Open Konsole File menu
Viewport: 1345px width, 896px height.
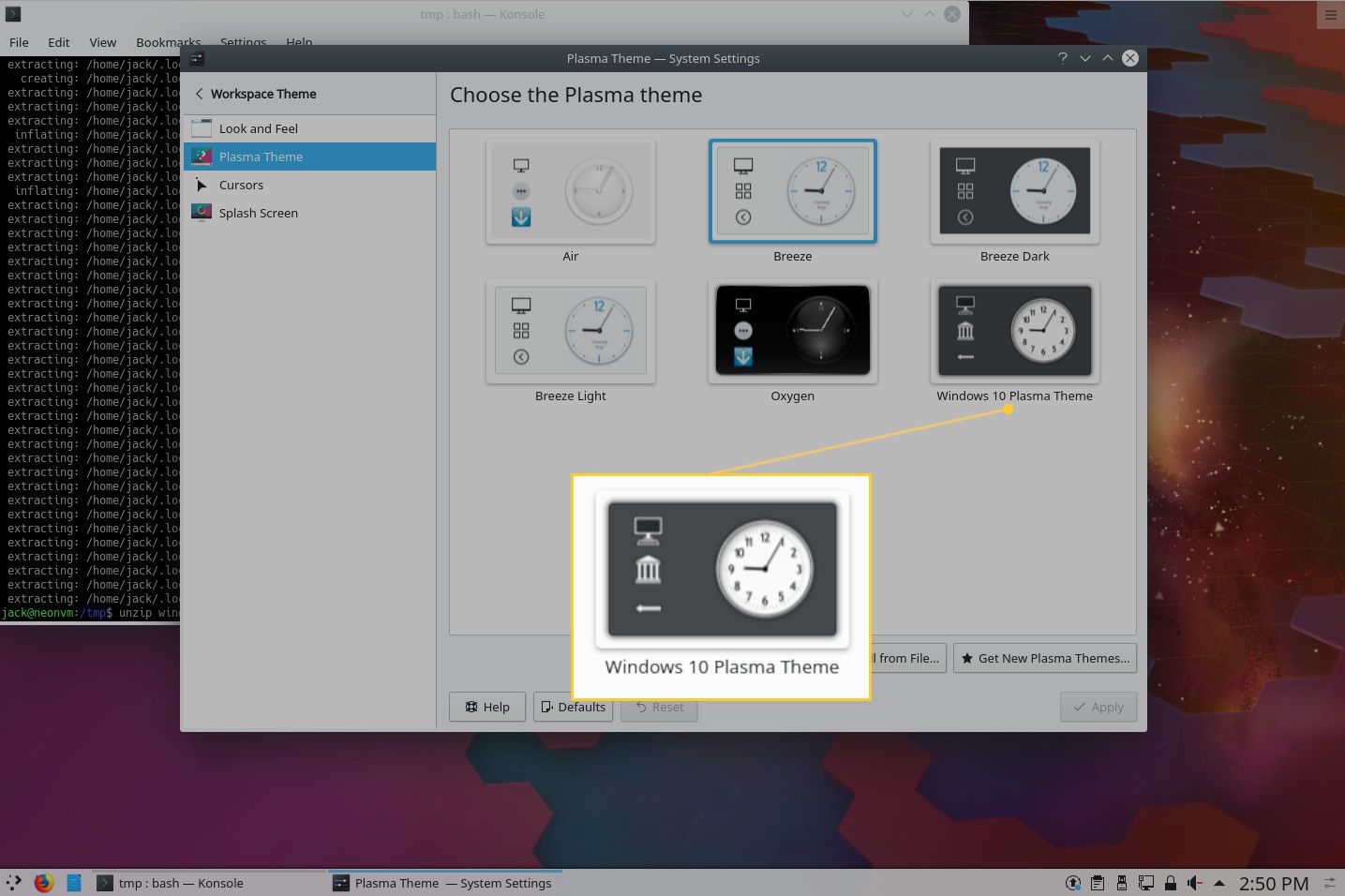(x=19, y=42)
